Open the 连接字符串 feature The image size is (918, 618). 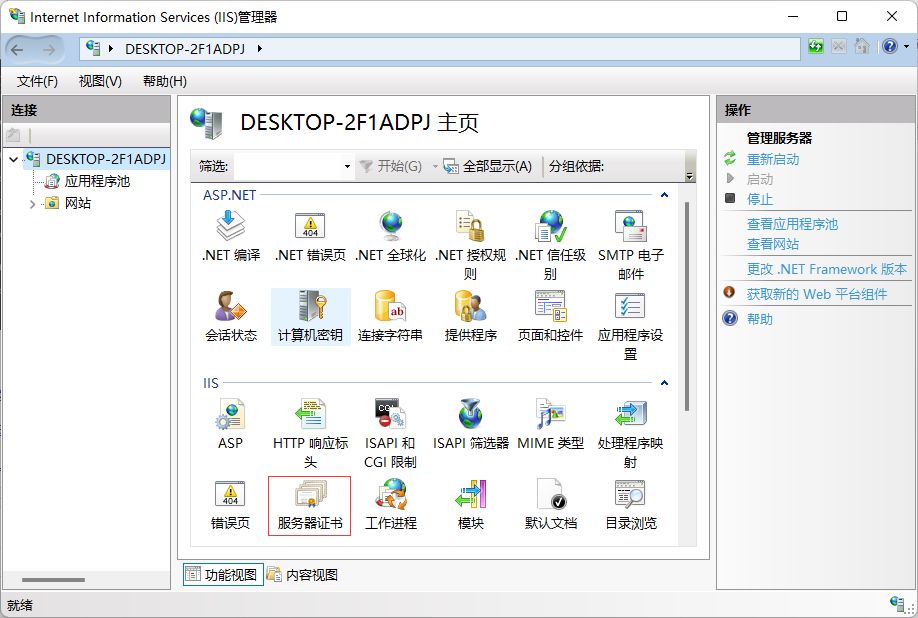[391, 317]
